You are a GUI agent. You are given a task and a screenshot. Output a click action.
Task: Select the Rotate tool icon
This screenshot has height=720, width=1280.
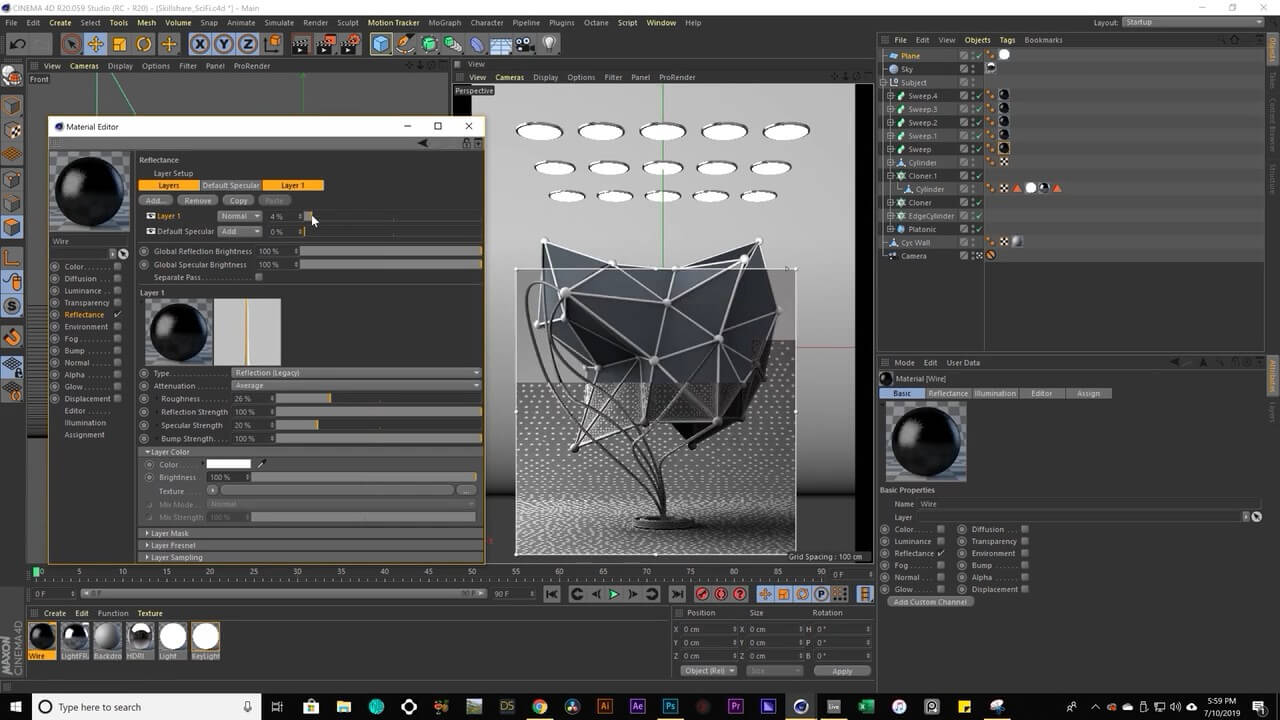tap(144, 44)
